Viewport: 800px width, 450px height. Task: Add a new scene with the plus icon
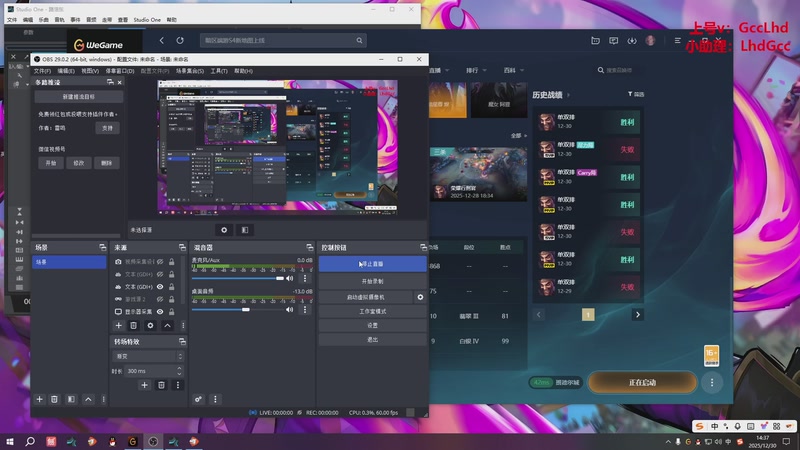click(39, 399)
